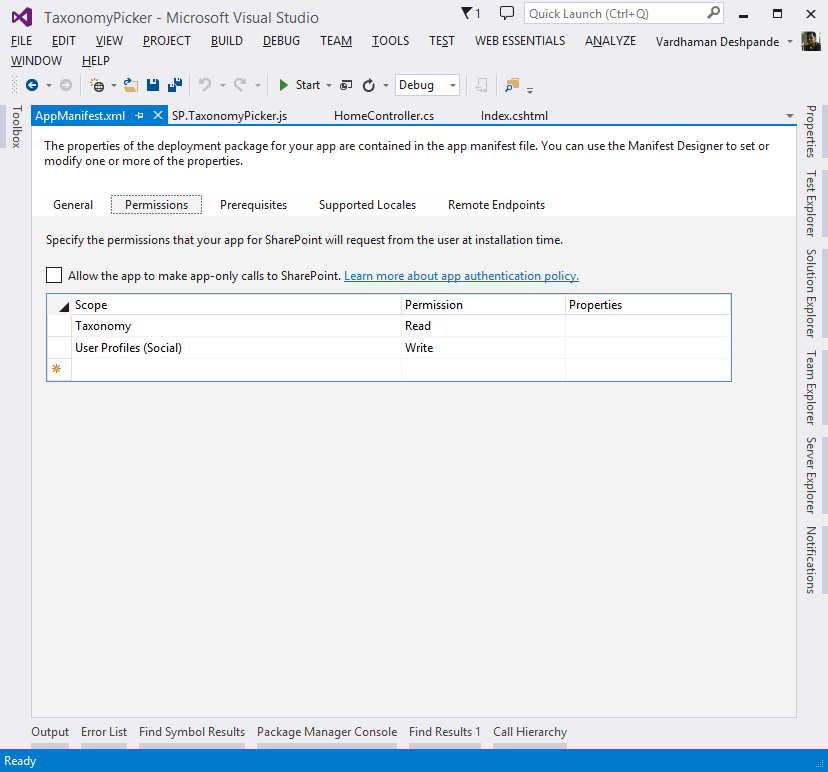828x772 pixels.
Task: Open the Package Manager Console panel
Action: pyautogui.click(x=327, y=732)
